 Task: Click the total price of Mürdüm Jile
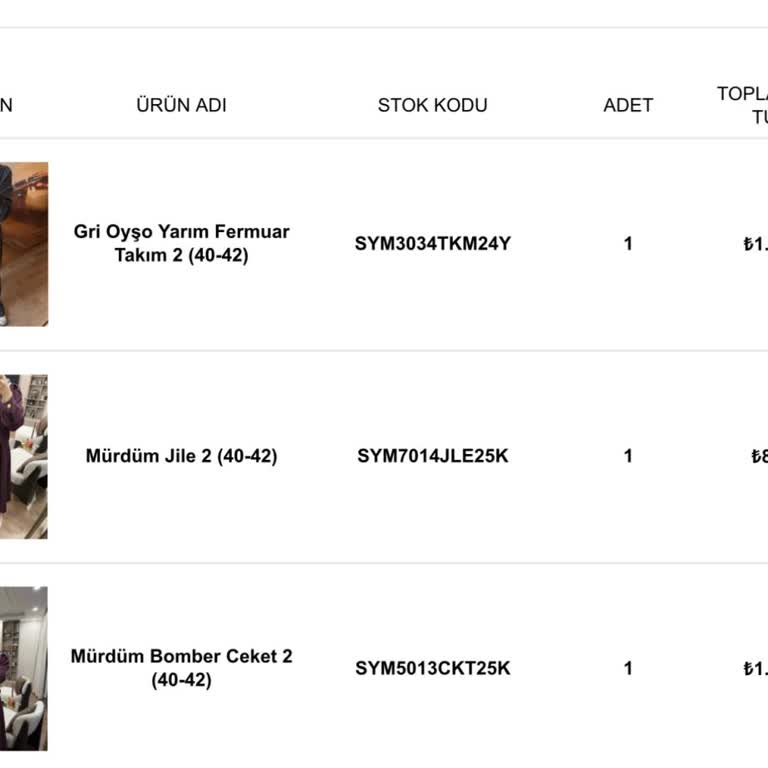[x=759, y=457]
